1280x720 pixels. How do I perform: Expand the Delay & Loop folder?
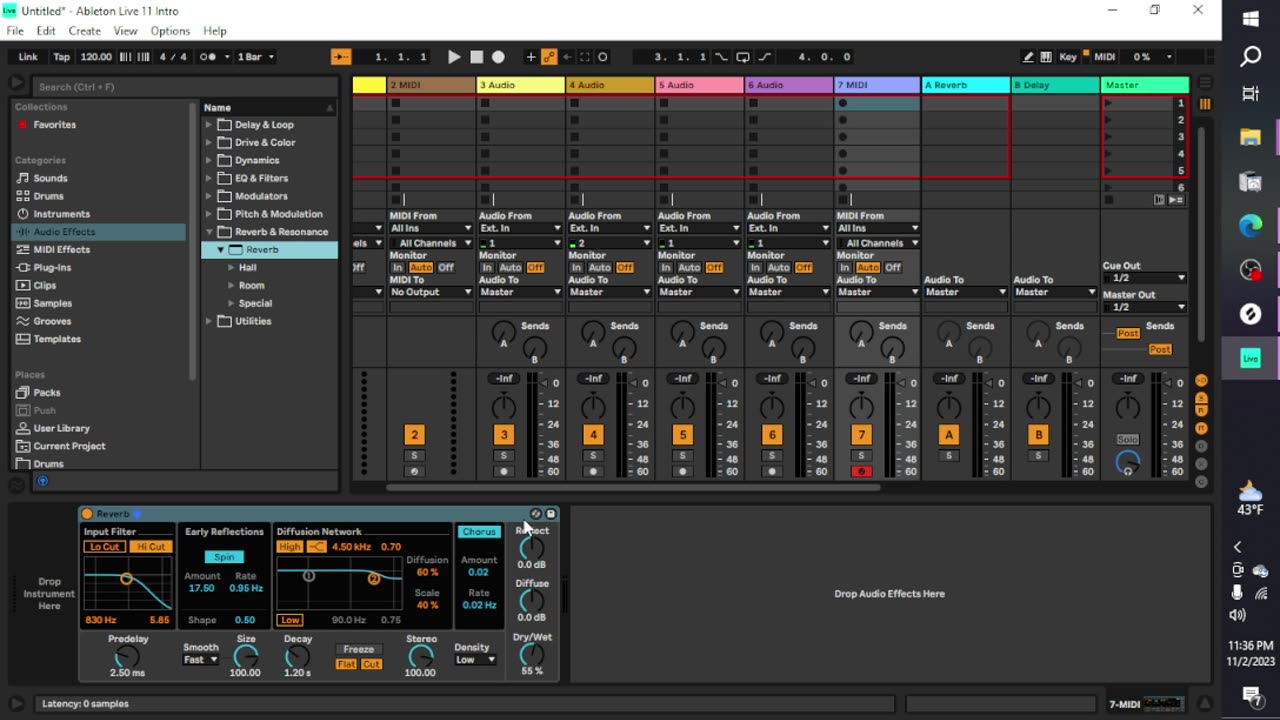[x=210, y=125]
